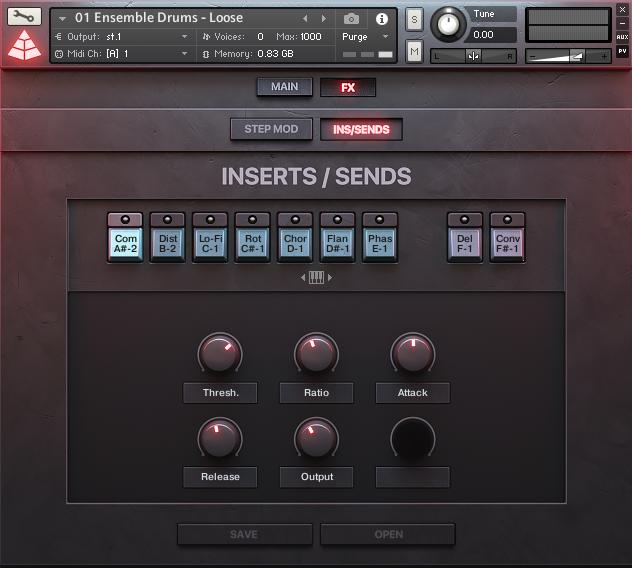
Task: Click the pan center icon
Action: (x=473, y=56)
